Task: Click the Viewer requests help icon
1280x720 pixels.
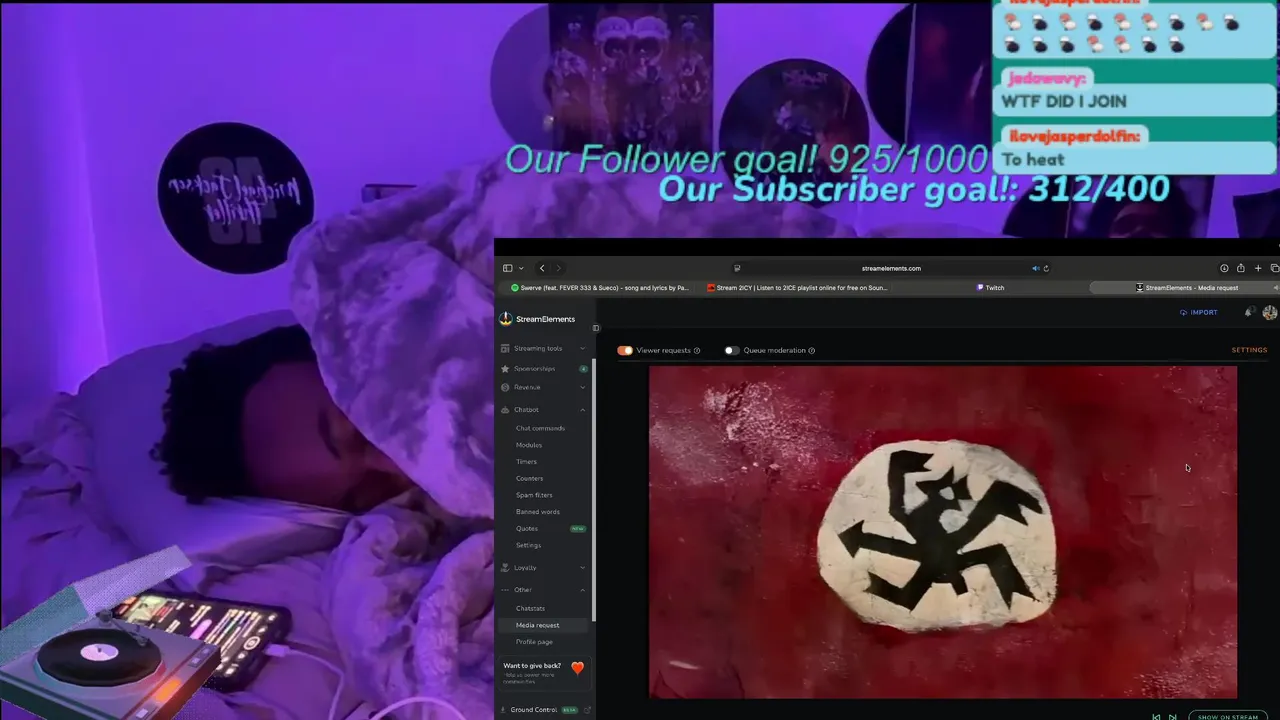Action: click(x=697, y=351)
